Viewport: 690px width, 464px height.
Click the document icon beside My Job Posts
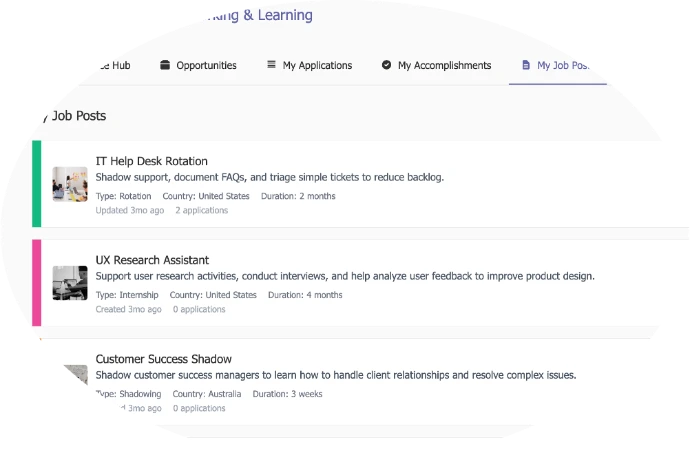coord(526,66)
